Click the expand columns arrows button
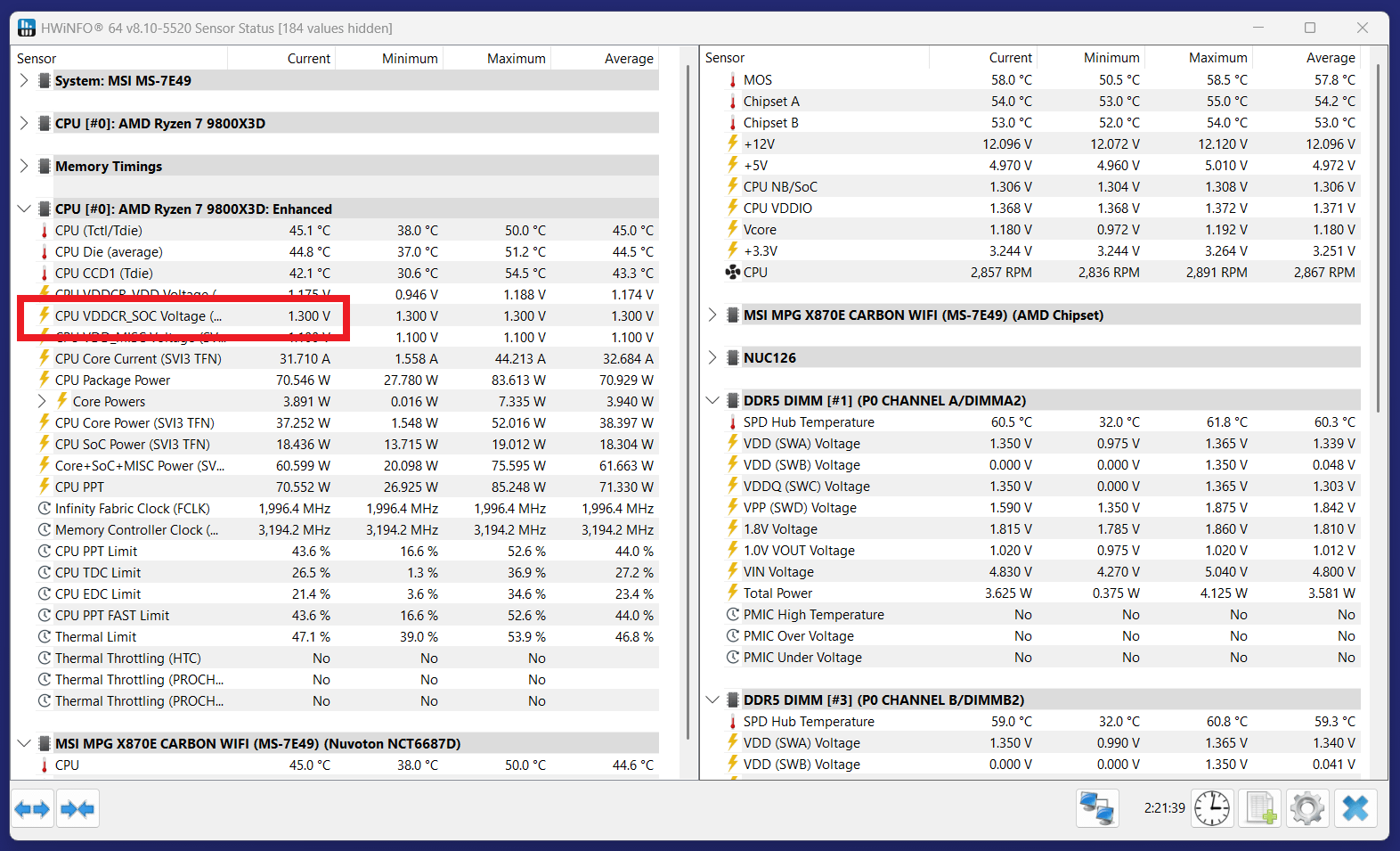The width and height of the screenshot is (1400, 851). [33, 809]
